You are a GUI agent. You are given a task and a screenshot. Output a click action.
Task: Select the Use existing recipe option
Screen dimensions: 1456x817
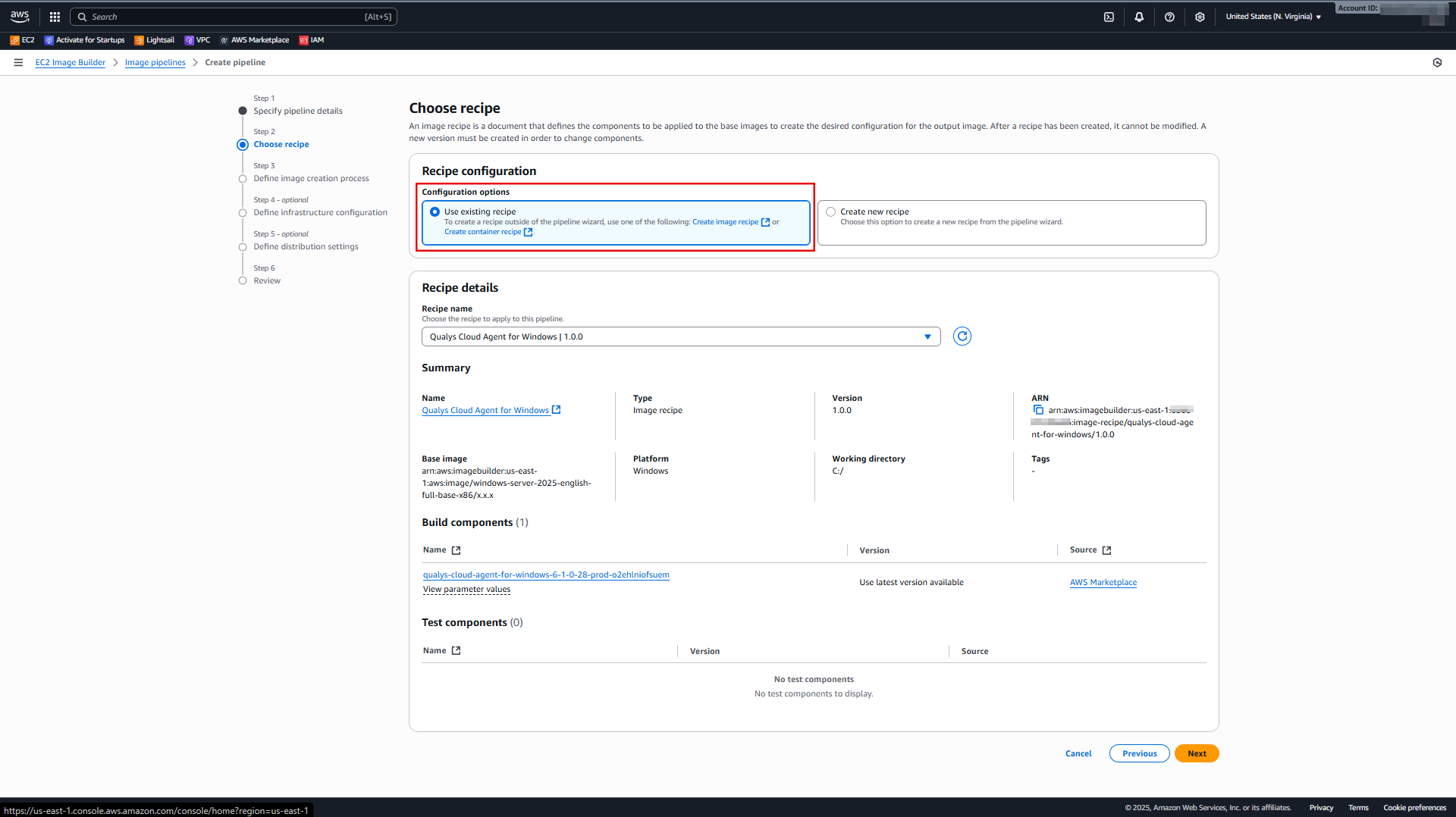coord(435,212)
